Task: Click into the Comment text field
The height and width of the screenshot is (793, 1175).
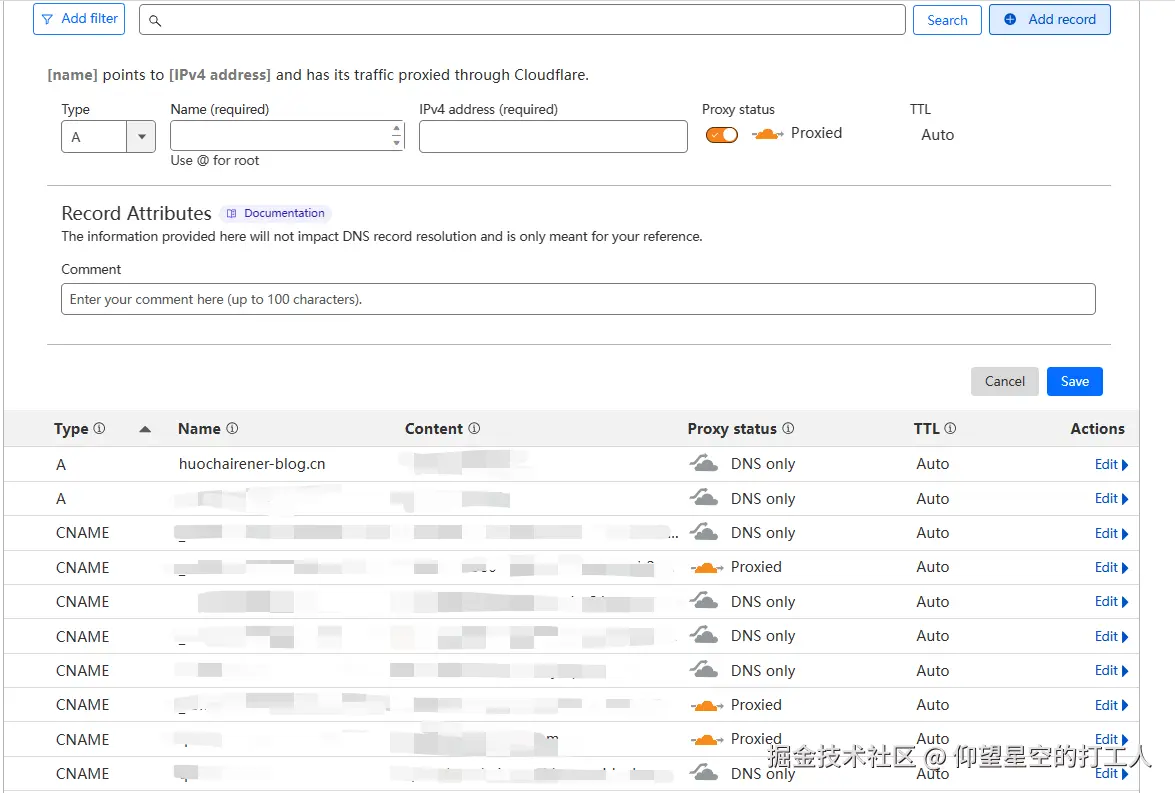Action: click(578, 299)
